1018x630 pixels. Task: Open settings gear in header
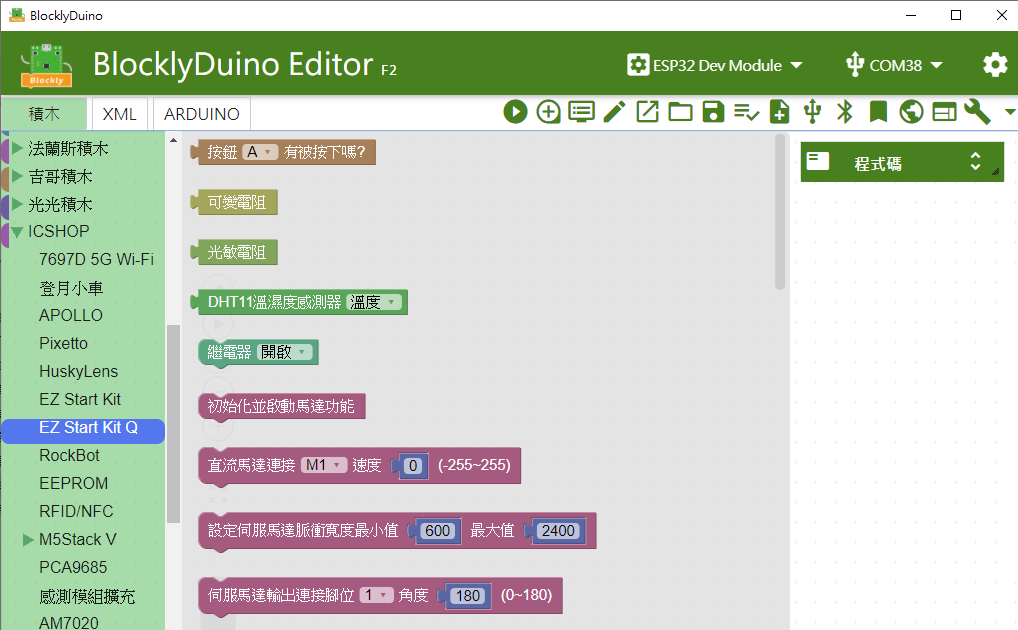(x=995, y=65)
